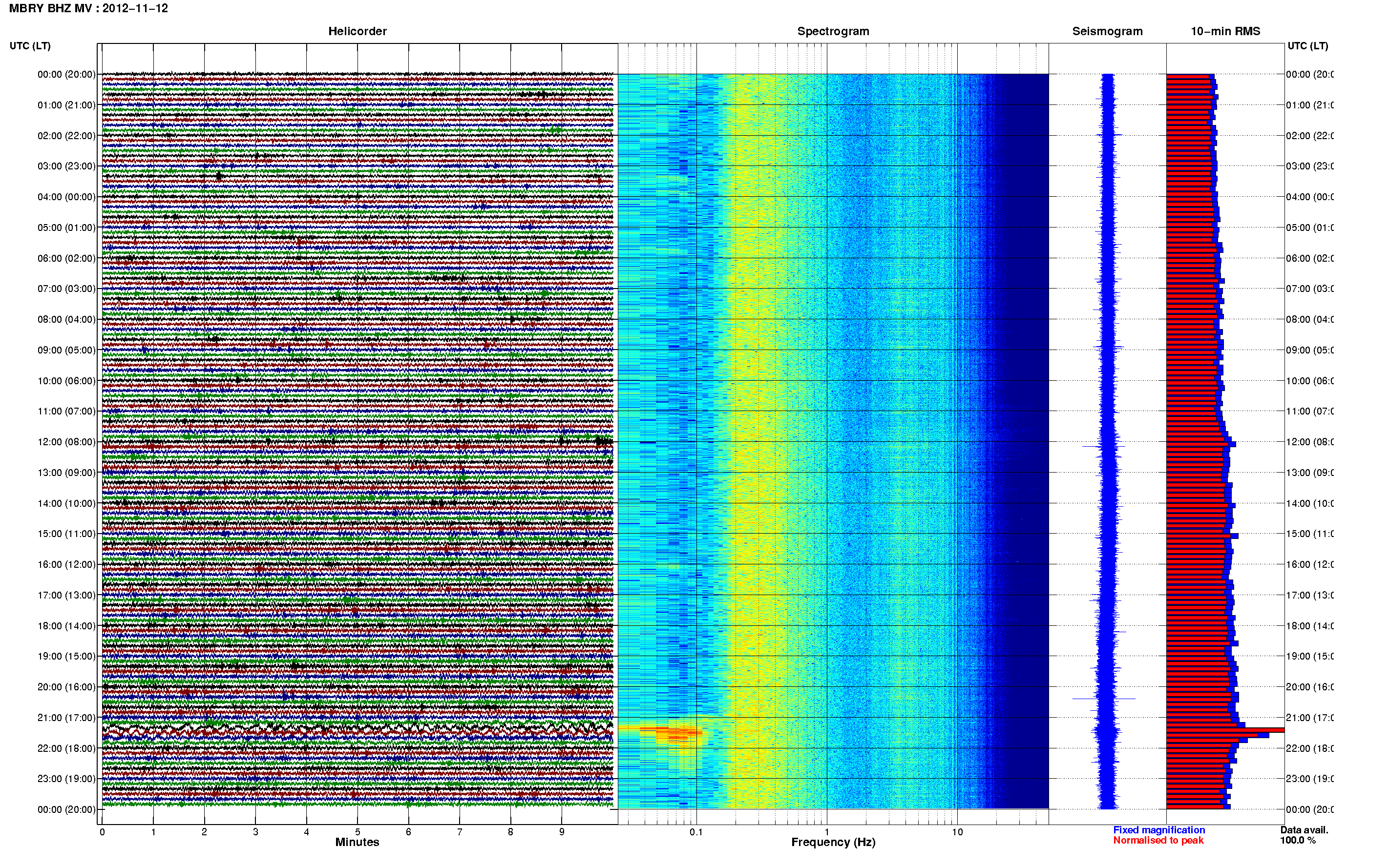Click the '20:00 (16:00)' left axis label
This screenshot has height=868, width=1389.
pos(66,687)
